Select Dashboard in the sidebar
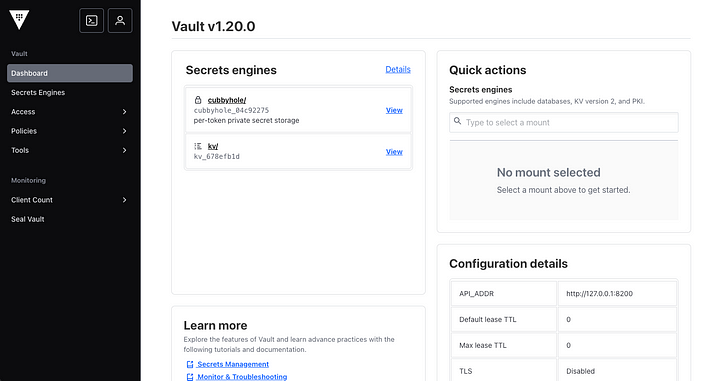The width and height of the screenshot is (720, 381). pos(70,73)
